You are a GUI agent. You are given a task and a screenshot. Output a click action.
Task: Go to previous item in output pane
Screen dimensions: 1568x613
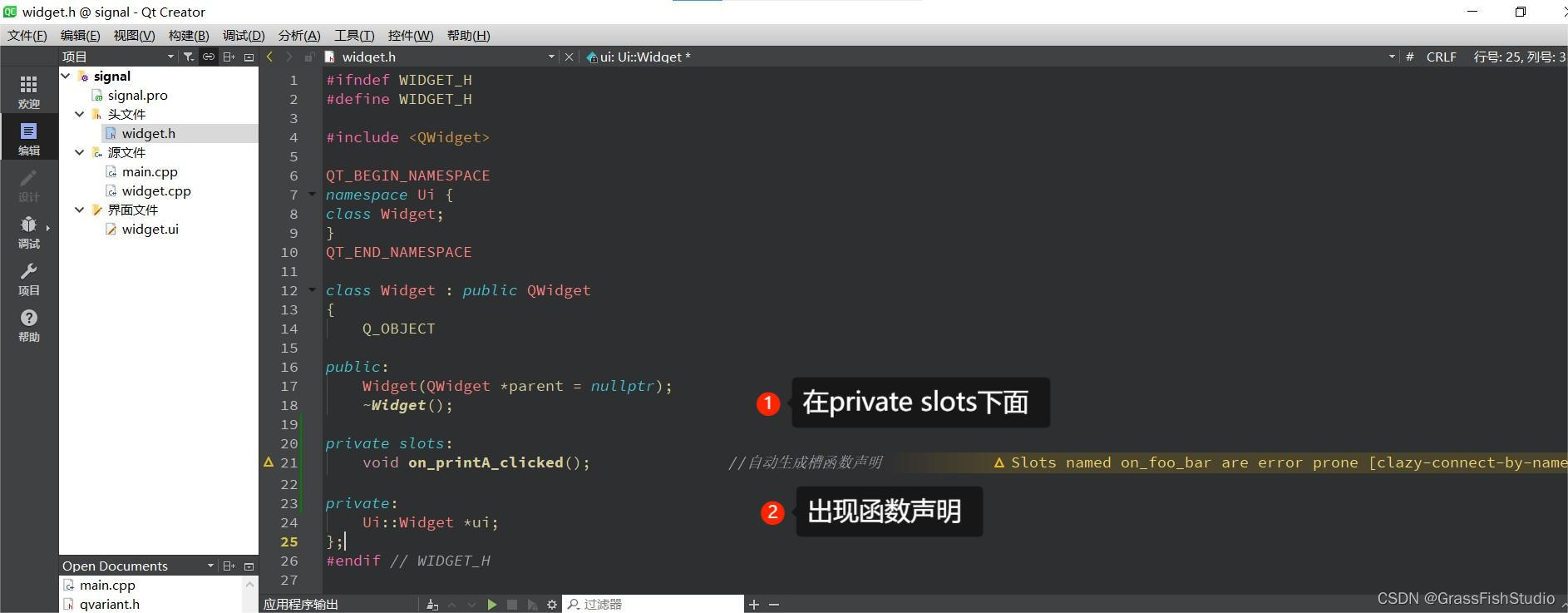click(452, 605)
